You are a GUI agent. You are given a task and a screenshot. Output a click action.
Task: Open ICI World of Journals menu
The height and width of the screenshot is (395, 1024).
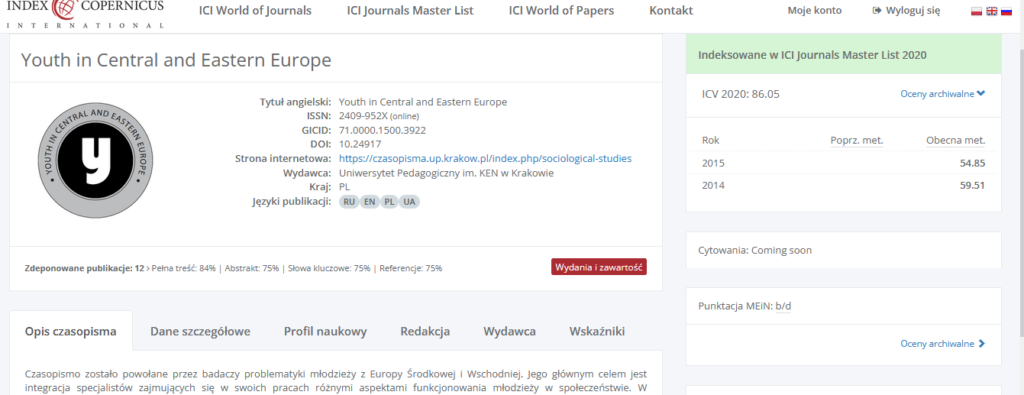[x=255, y=10]
